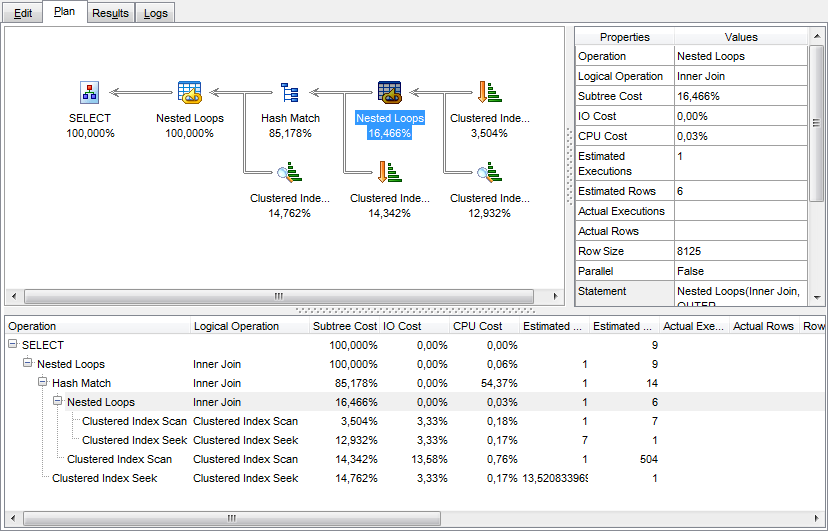The width and height of the screenshot is (828, 531).
Task: Click the highlighted Nested Loops 16,466% icon
Action: pyautogui.click(x=390, y=92)
